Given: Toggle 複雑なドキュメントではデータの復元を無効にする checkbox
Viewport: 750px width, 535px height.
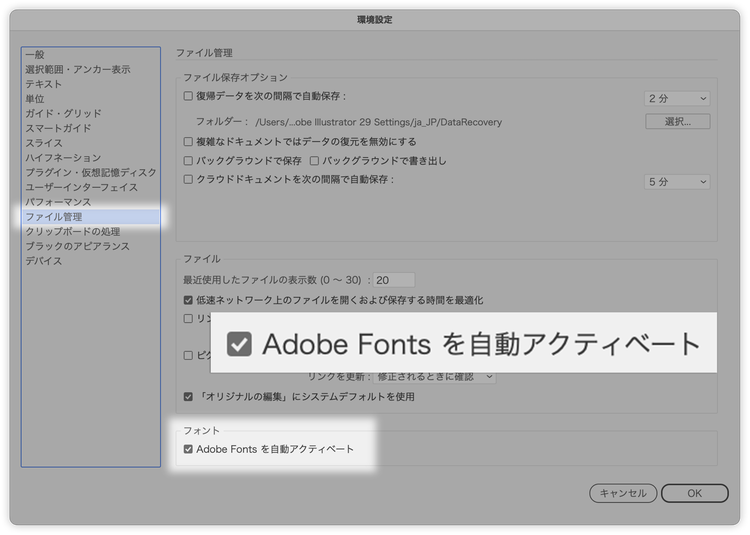Looking at the screenshot, I should 188,142.
